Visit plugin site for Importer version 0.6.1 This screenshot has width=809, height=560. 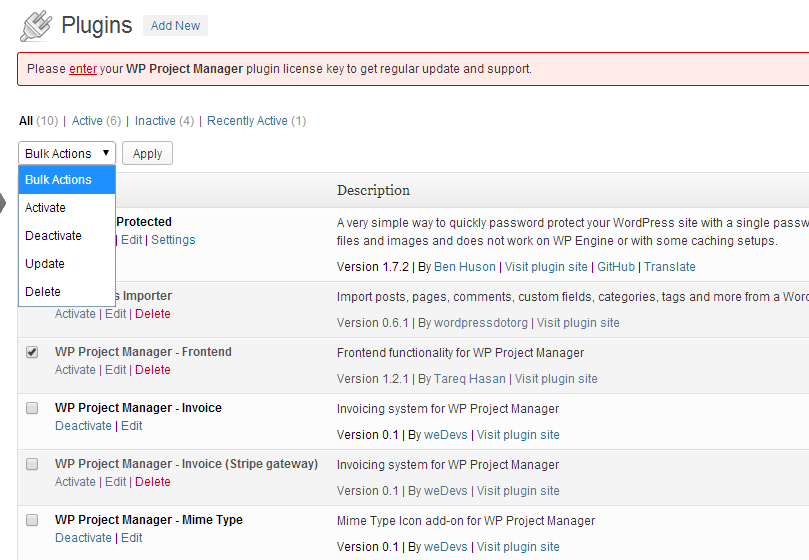578,323
